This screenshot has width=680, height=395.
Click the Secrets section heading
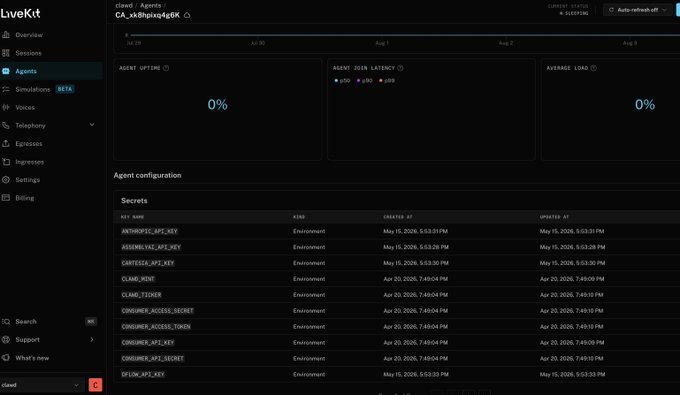pos(134,201)
